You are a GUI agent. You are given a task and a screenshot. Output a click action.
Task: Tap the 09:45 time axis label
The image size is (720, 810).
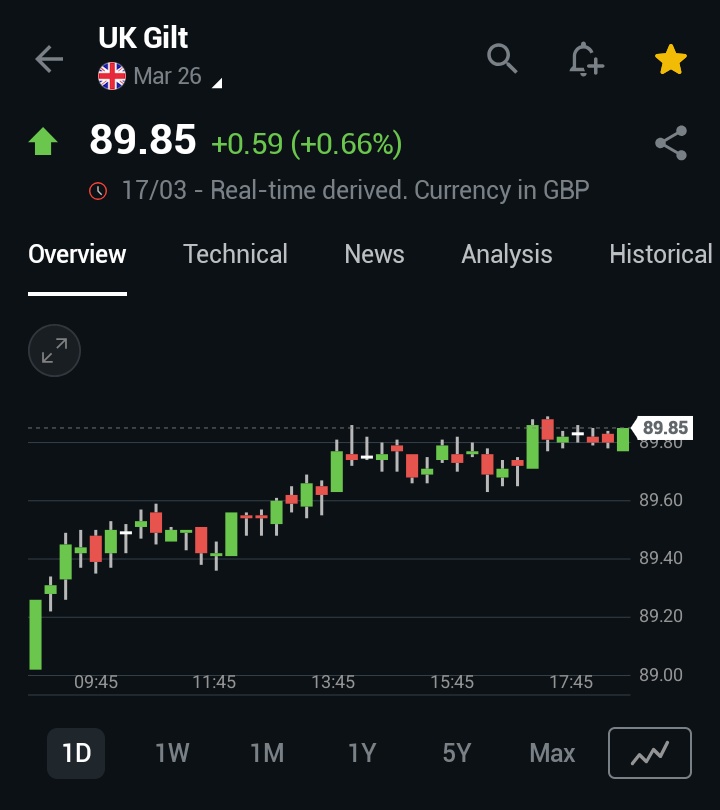click(96, 682)
